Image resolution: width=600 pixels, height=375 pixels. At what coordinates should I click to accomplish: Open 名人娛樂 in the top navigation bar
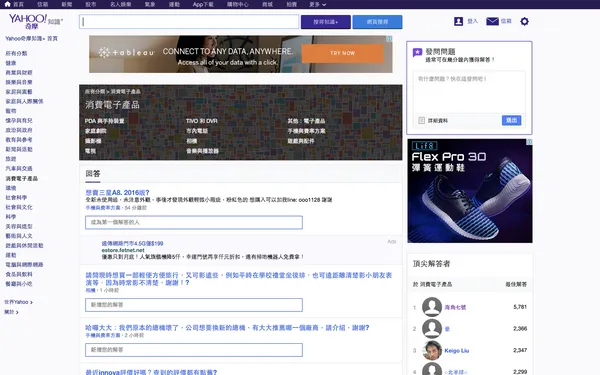121,5
